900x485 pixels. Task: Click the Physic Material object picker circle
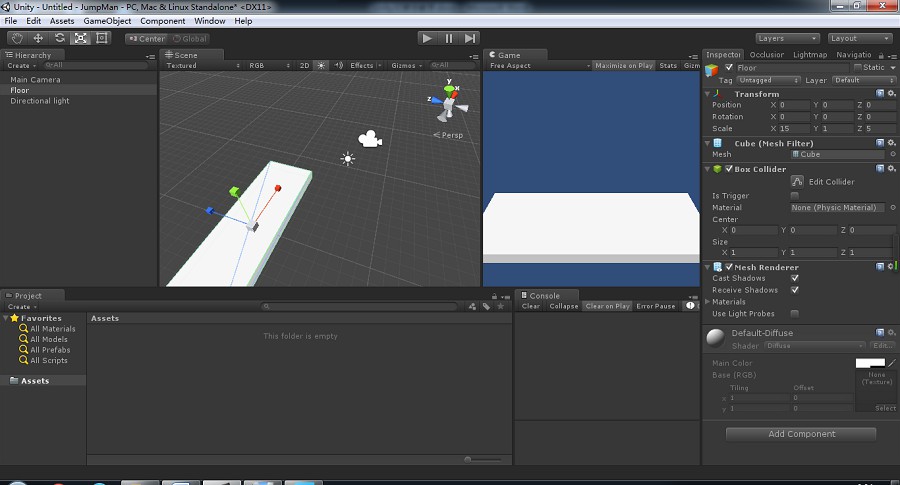[893, 208]
